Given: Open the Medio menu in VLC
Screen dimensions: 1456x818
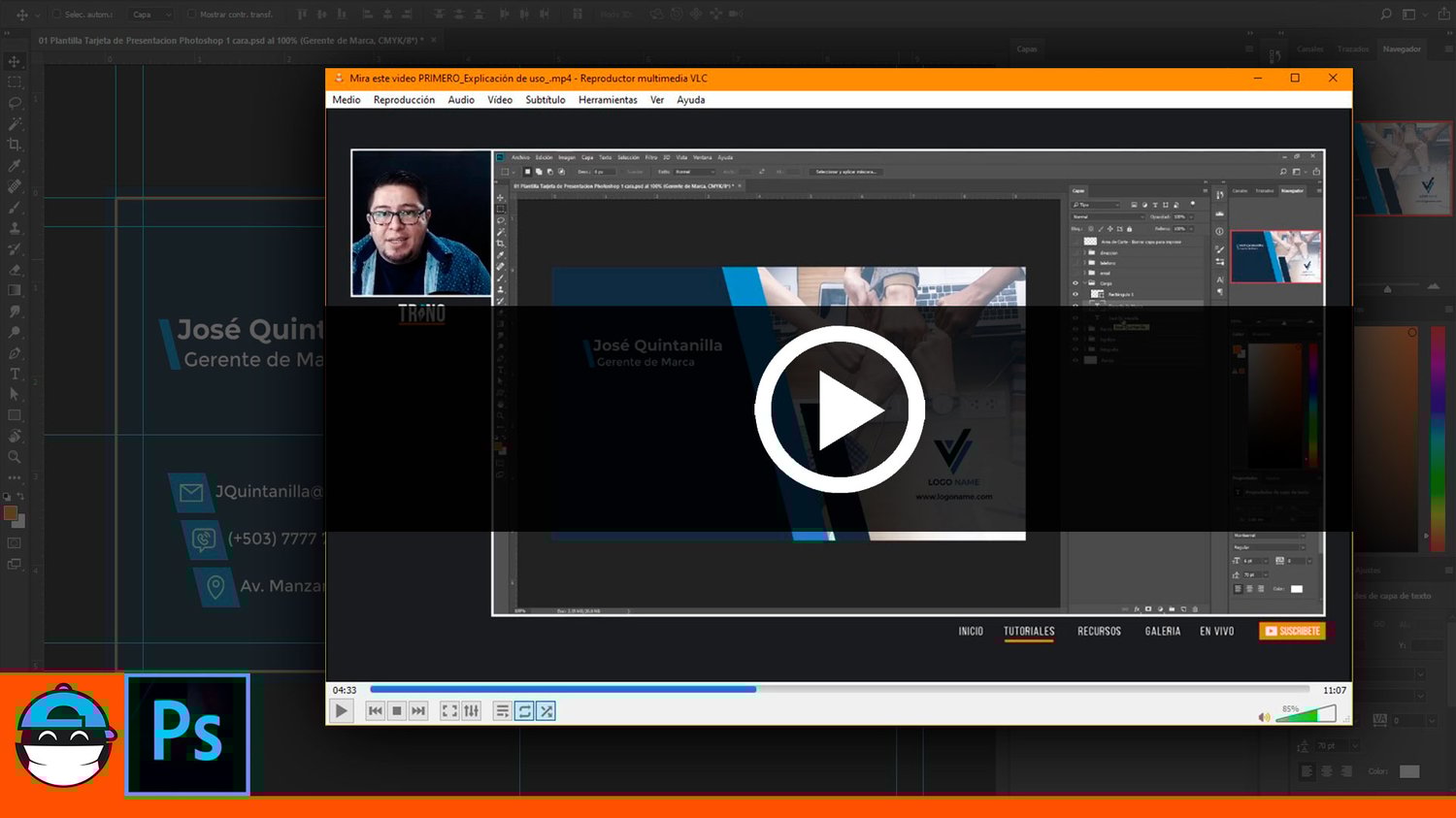Looking at the screenshot, I should click(x=347, y=100).
